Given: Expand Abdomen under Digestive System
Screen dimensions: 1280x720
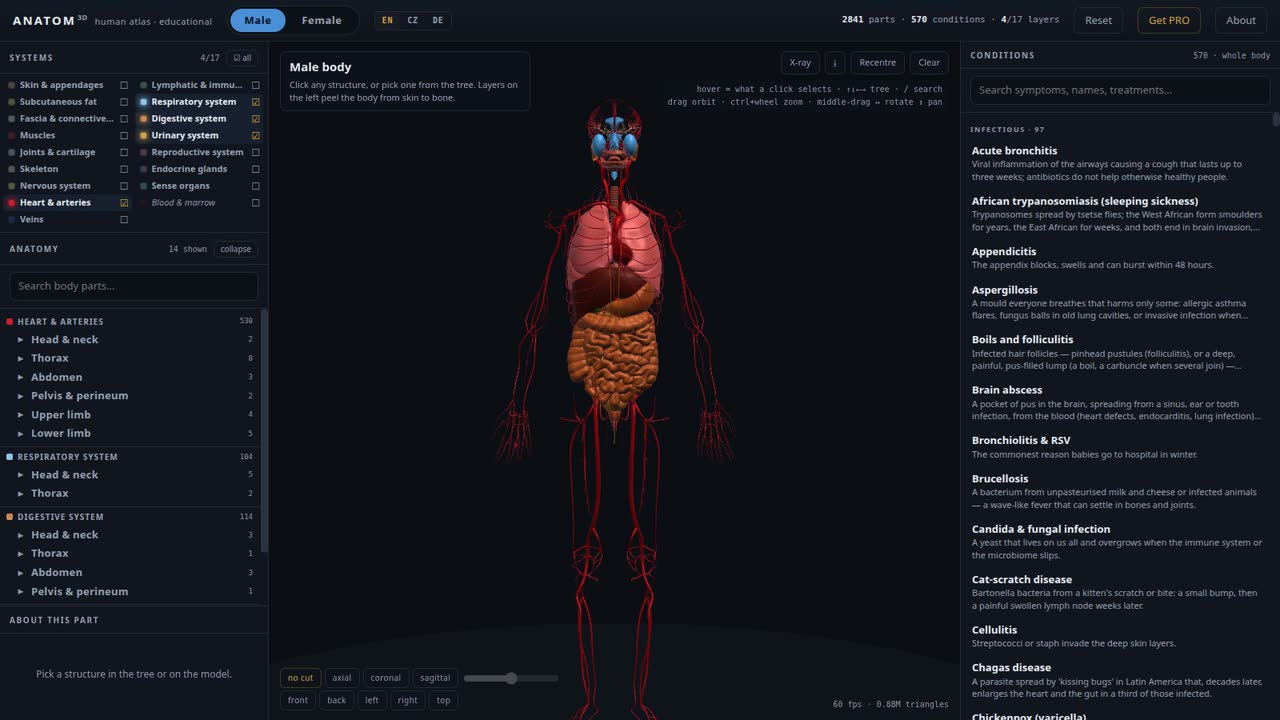Looking at the screenshot, I should [x=21, y=573].
